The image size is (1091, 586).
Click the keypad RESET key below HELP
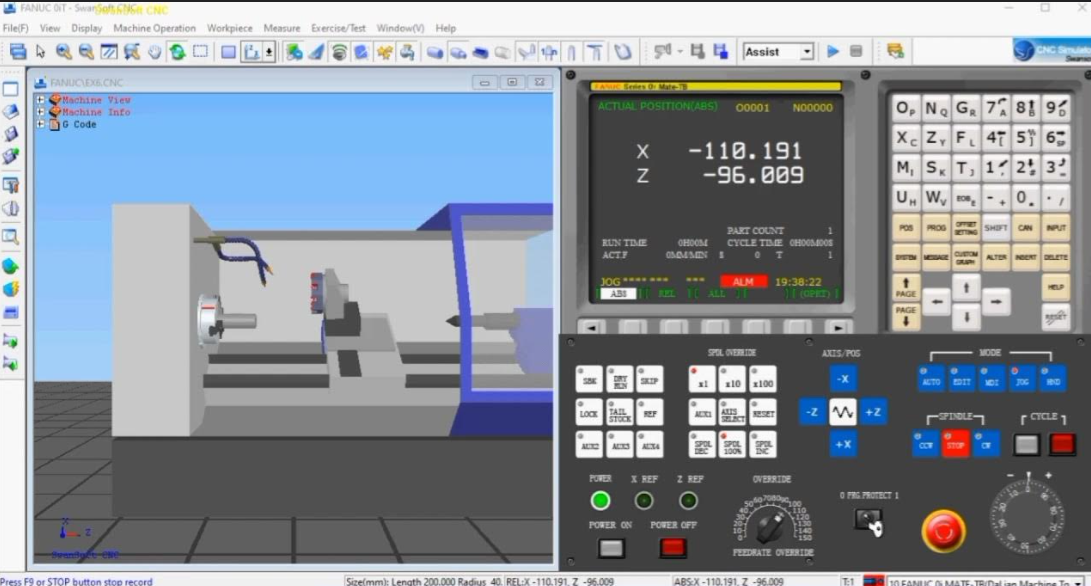[1056, 317]
